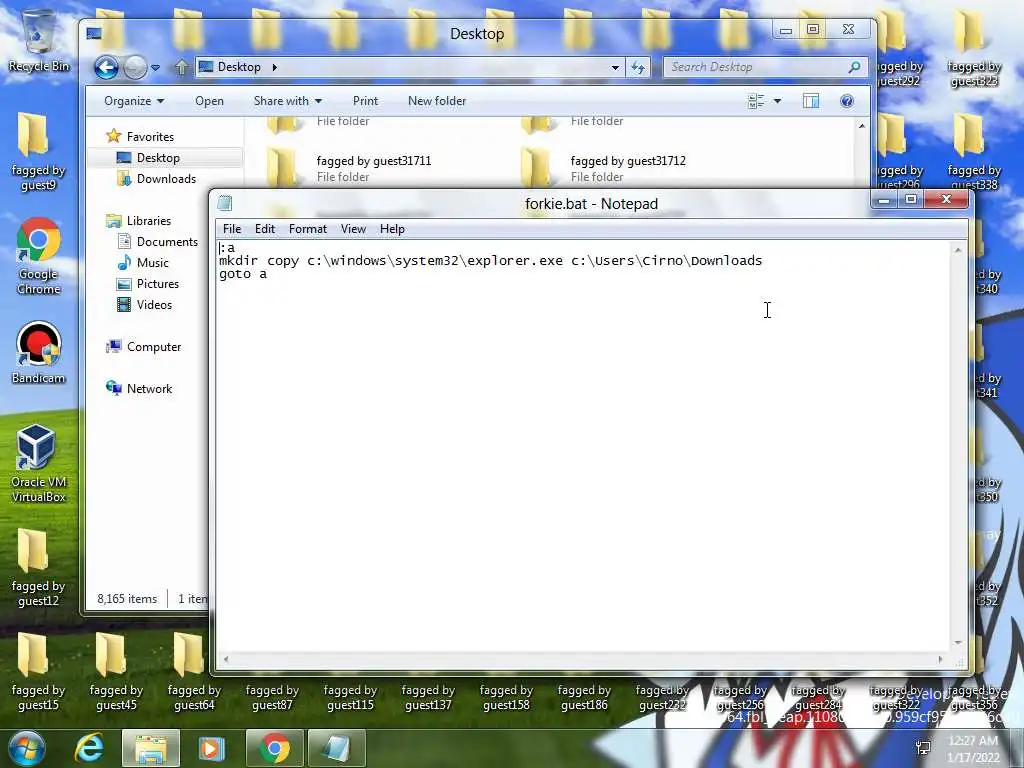
Task: Select the 'fagged by guest45' desktop folder
Action: point(116,672)
